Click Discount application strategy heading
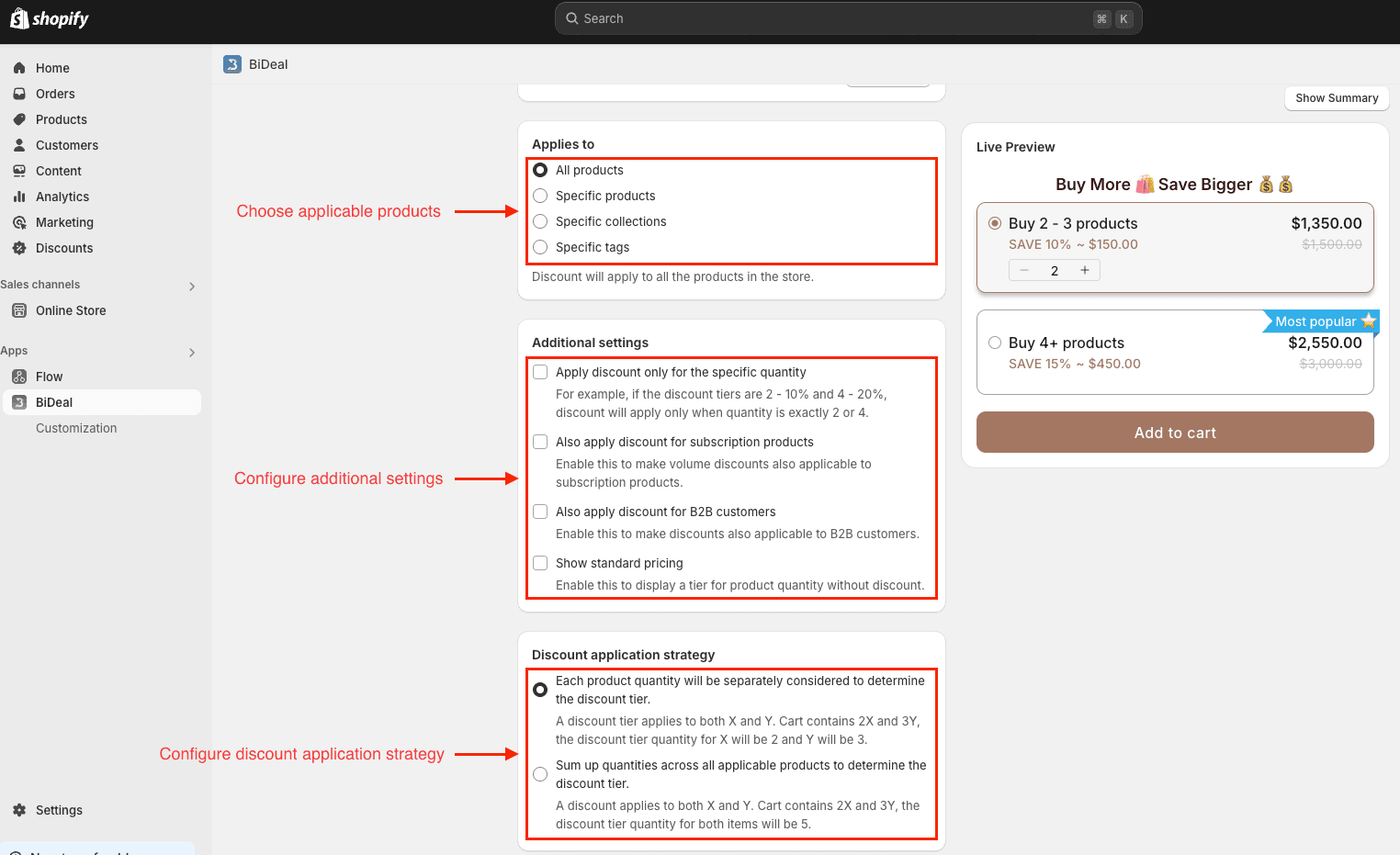 (623, 655)
